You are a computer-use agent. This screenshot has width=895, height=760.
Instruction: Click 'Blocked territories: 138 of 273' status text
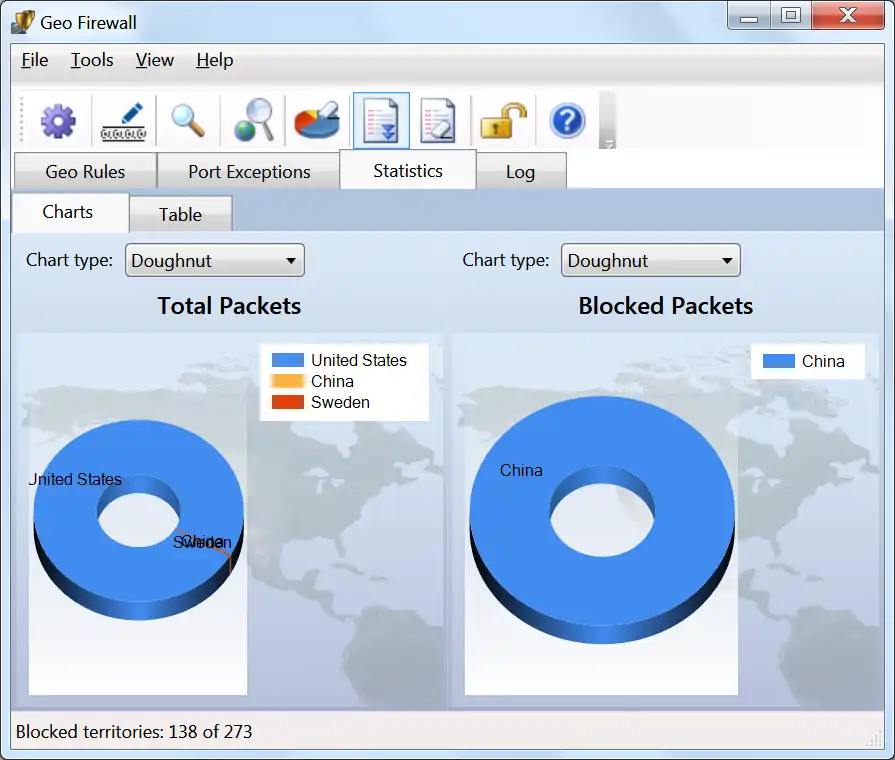[134, 731]
